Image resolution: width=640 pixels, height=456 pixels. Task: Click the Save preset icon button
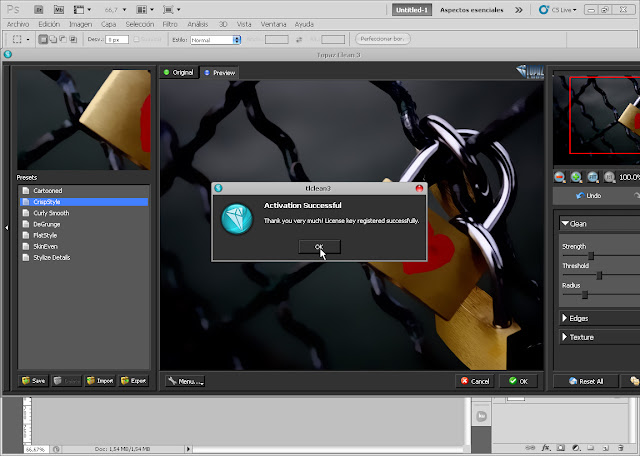[x=33, y=380]
